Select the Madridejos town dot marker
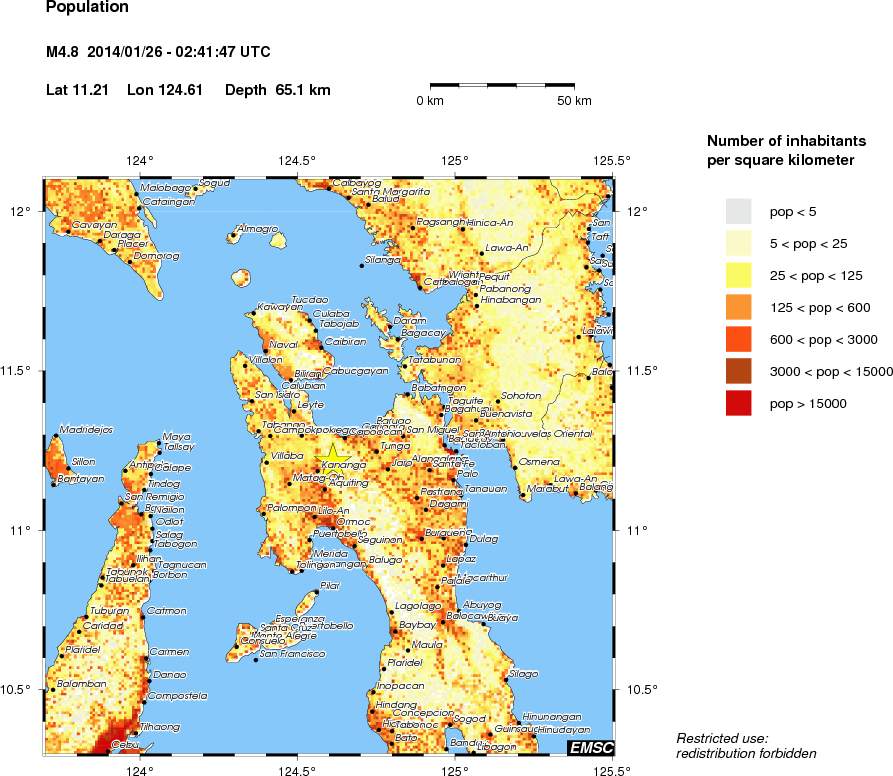 pyautogui.click(x=56, y=436)
